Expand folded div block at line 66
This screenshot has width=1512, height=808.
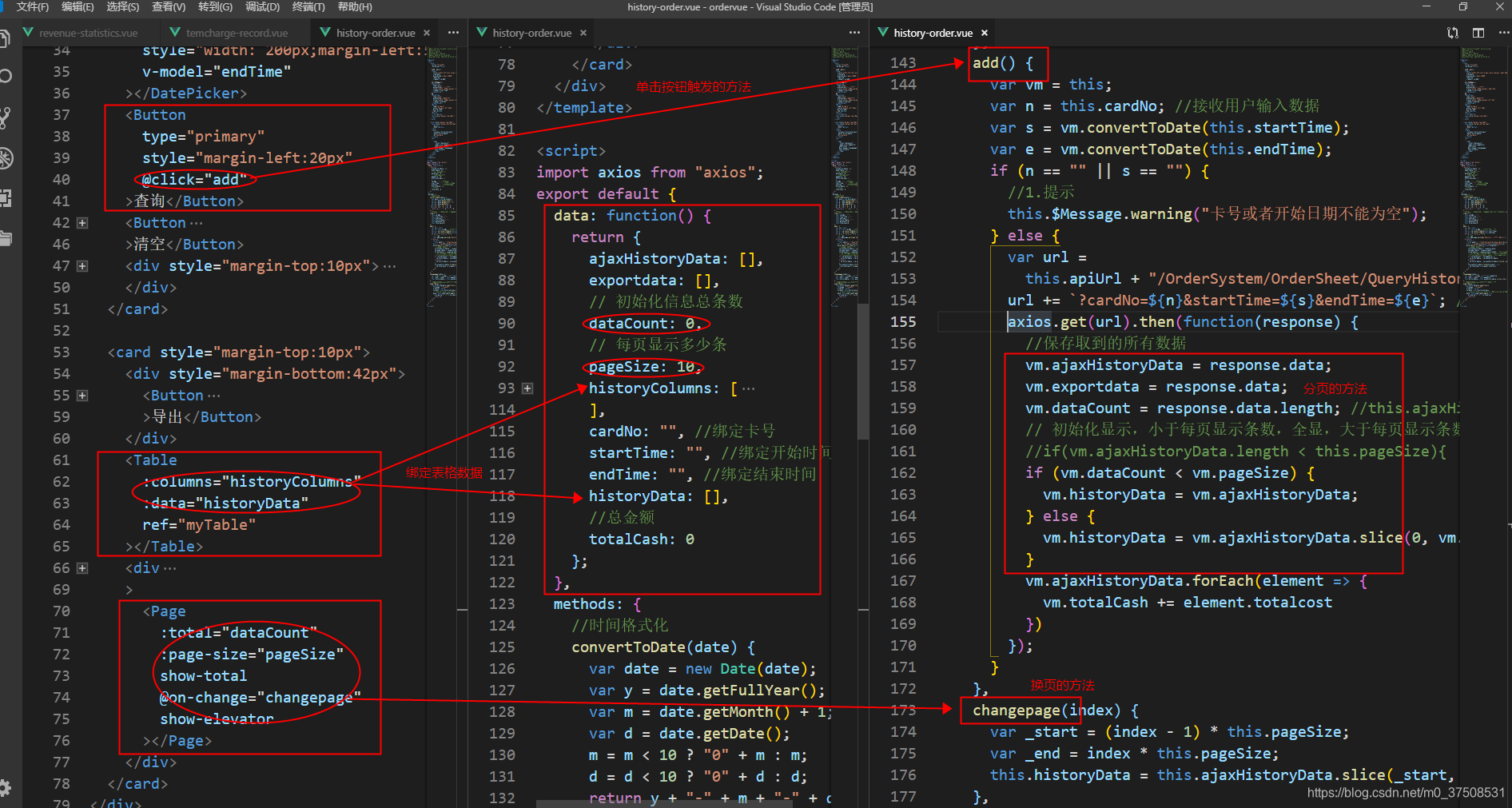(82, 568)
